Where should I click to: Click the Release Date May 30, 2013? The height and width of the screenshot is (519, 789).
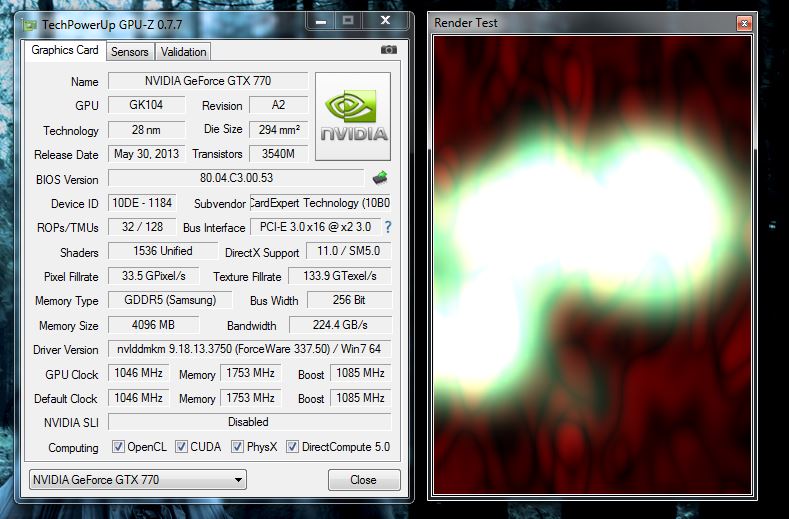coord(146,154)
